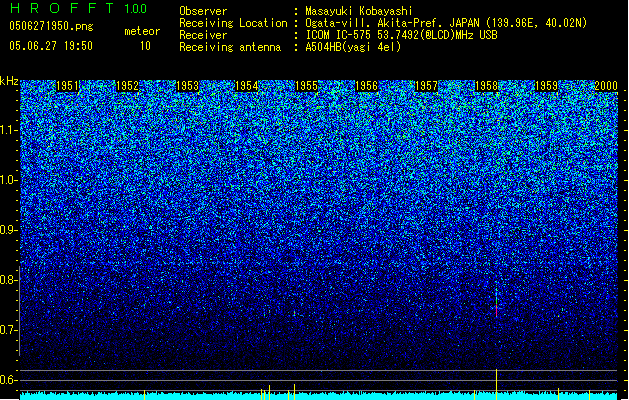This screenshot has width=629, height=400.
Task: Click the yellow spike below 1955
Action: click(294, 392)
